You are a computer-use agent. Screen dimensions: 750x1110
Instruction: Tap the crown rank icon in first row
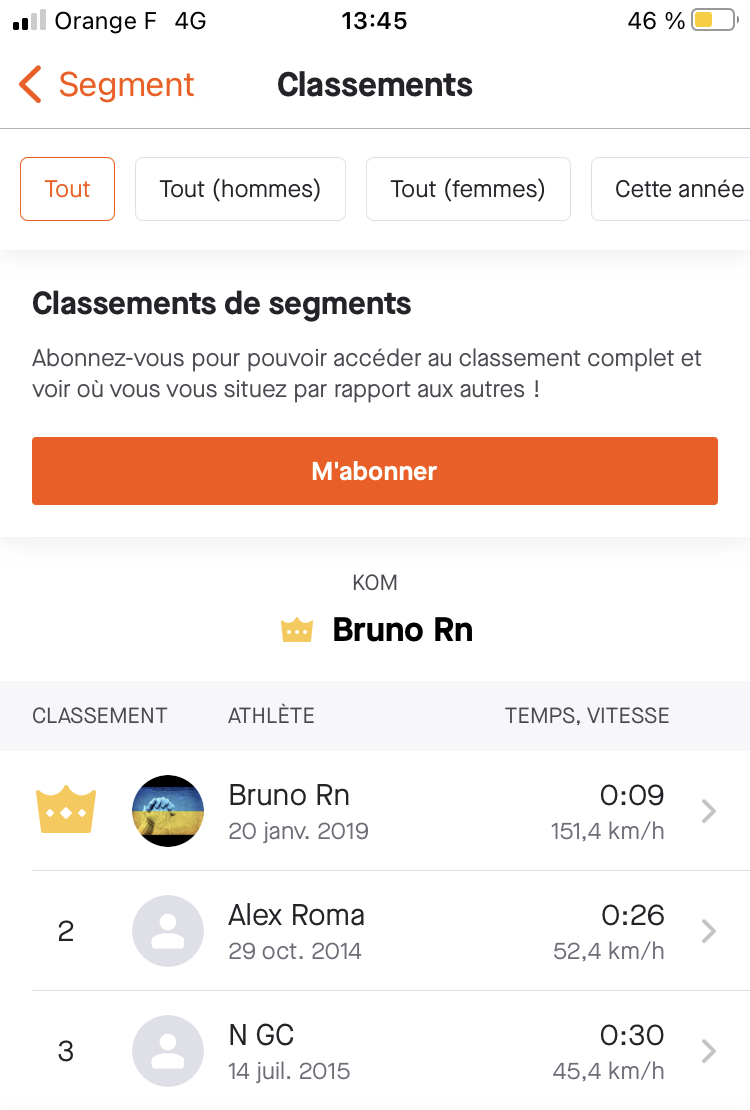click(66, 810)
